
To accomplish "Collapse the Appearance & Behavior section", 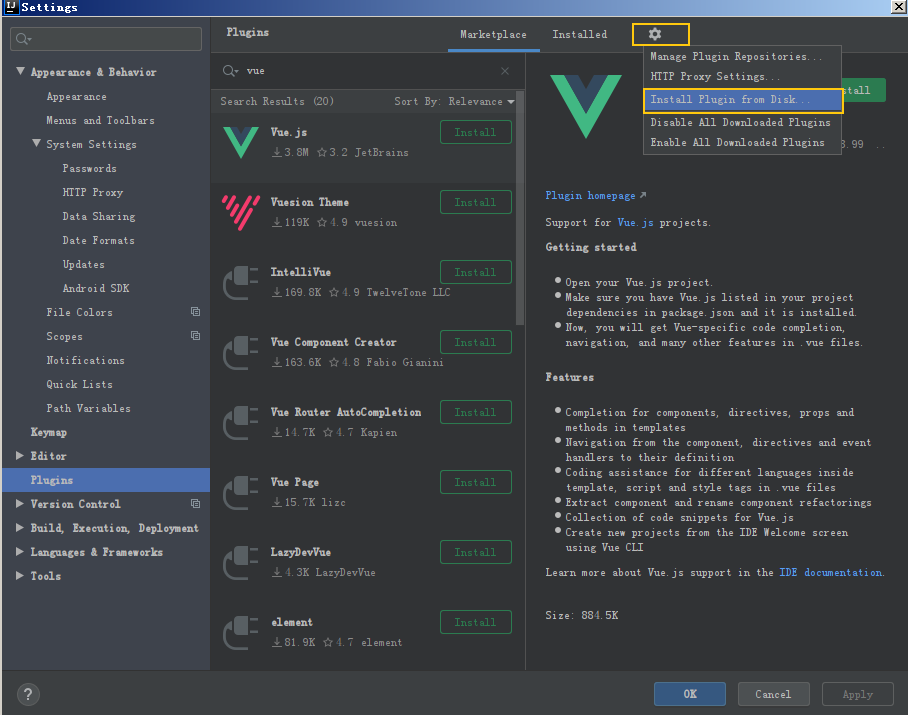I will click(20, 71).
